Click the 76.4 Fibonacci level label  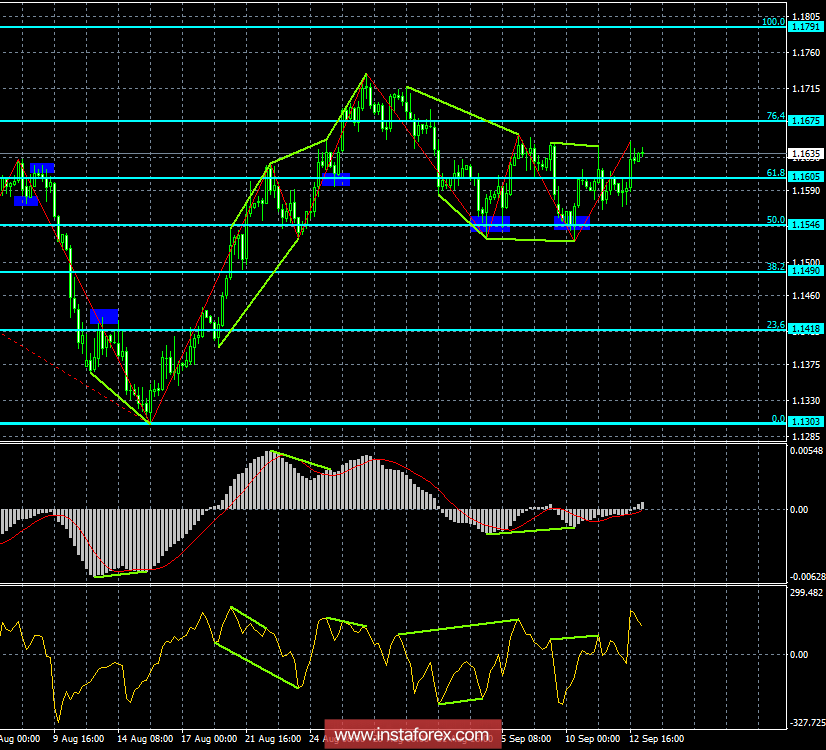coord(776,116)
